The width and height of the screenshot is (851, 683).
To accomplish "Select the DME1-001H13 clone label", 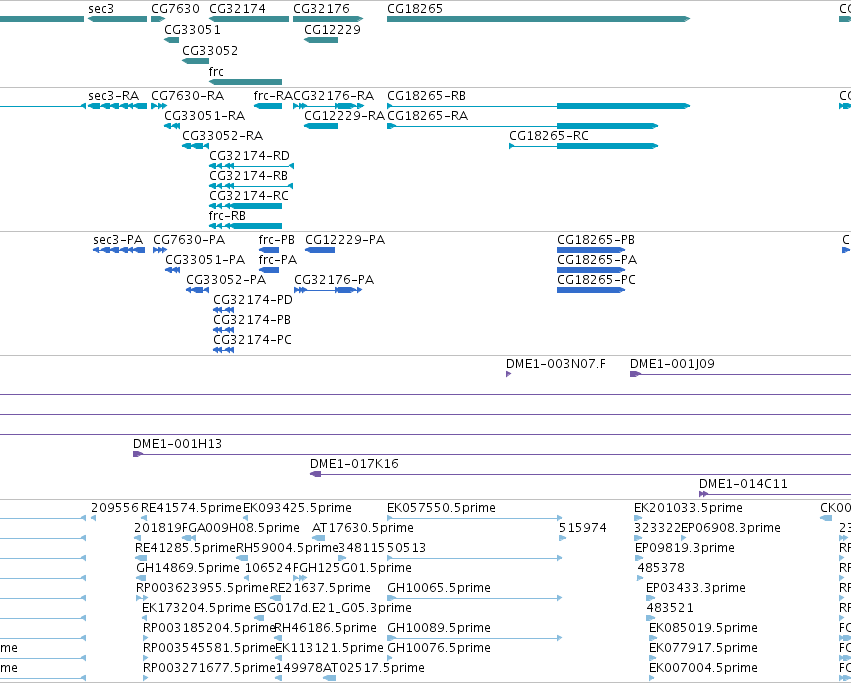I will [177, 444].
